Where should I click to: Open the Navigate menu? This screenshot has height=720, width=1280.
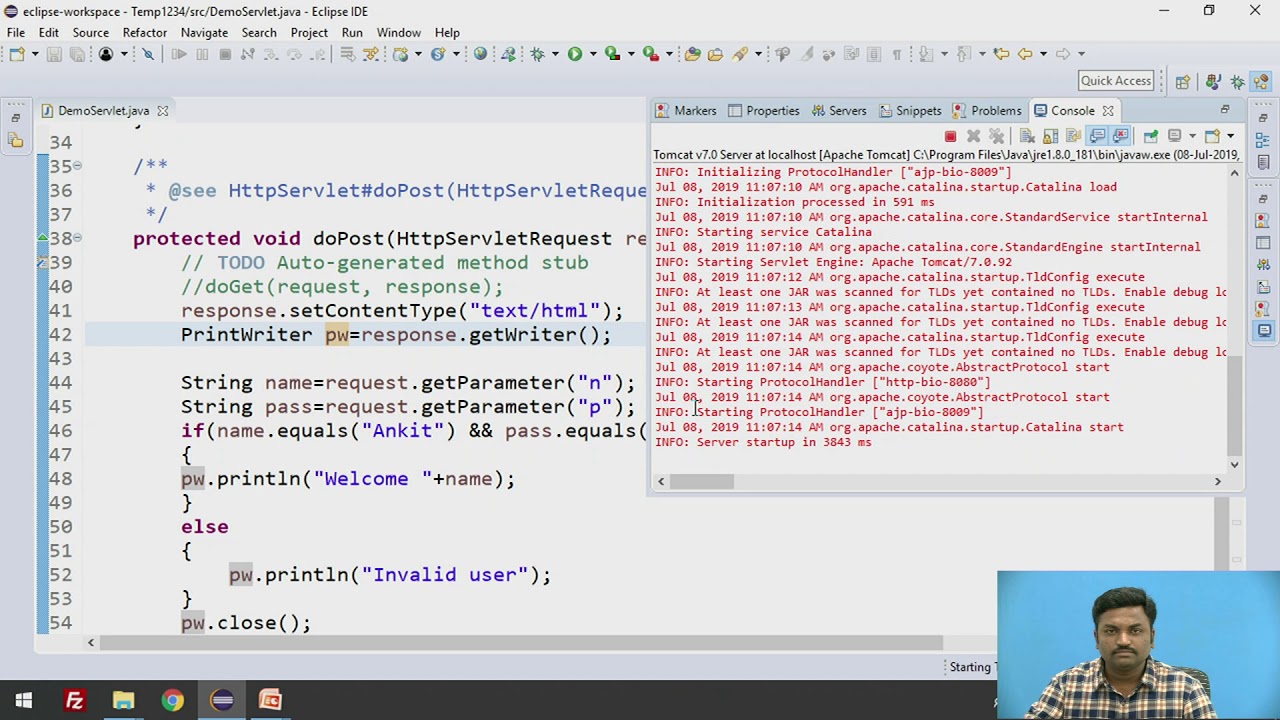[204, 32]
